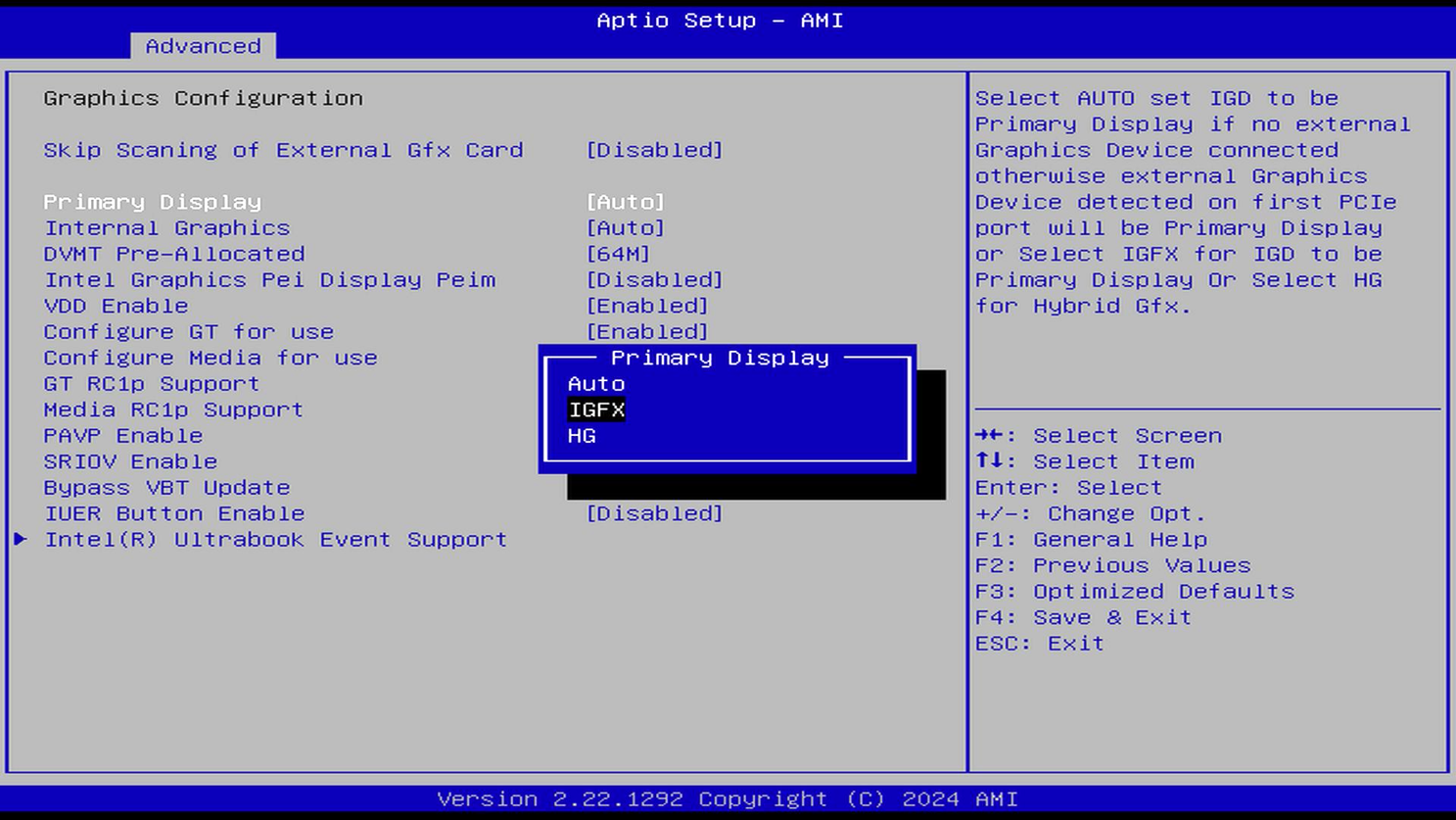Toggle the IUER Button Enable setting

point(173,513)
